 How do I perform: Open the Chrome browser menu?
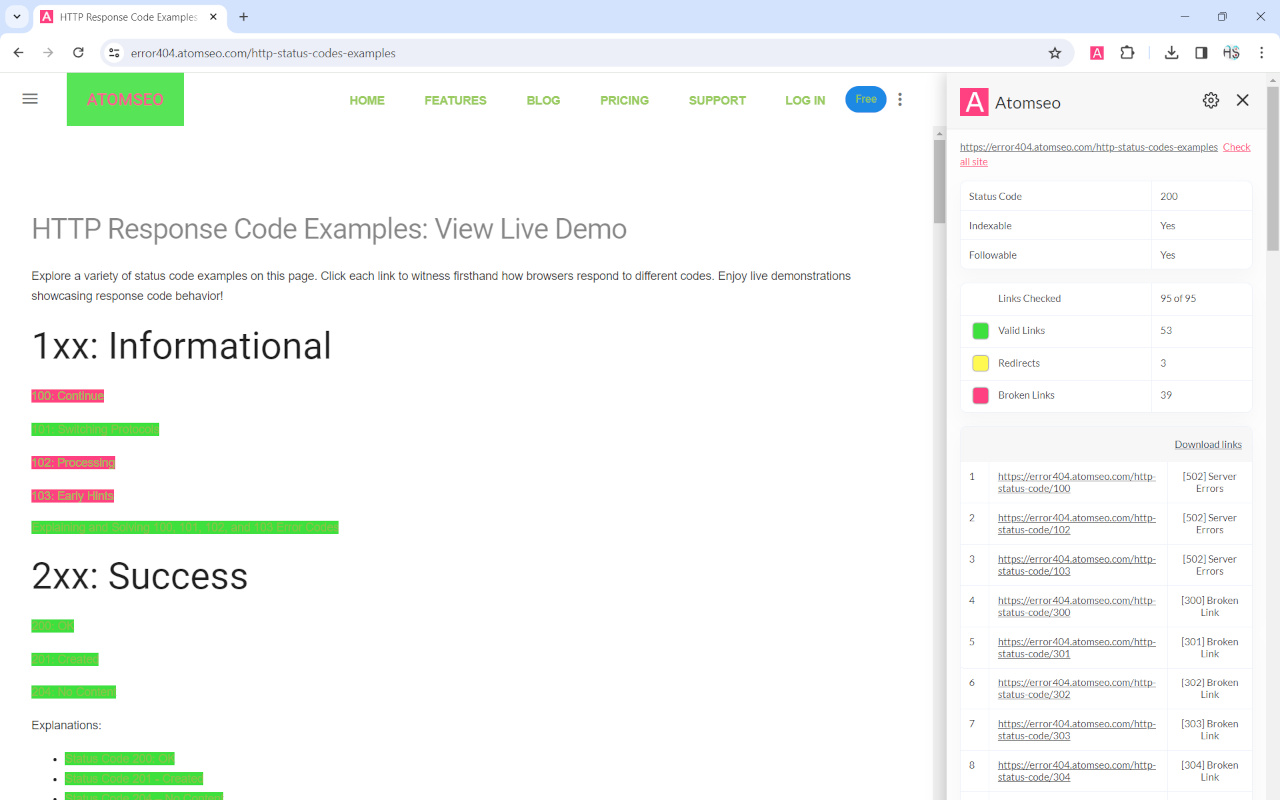[x=1261, y=52]
